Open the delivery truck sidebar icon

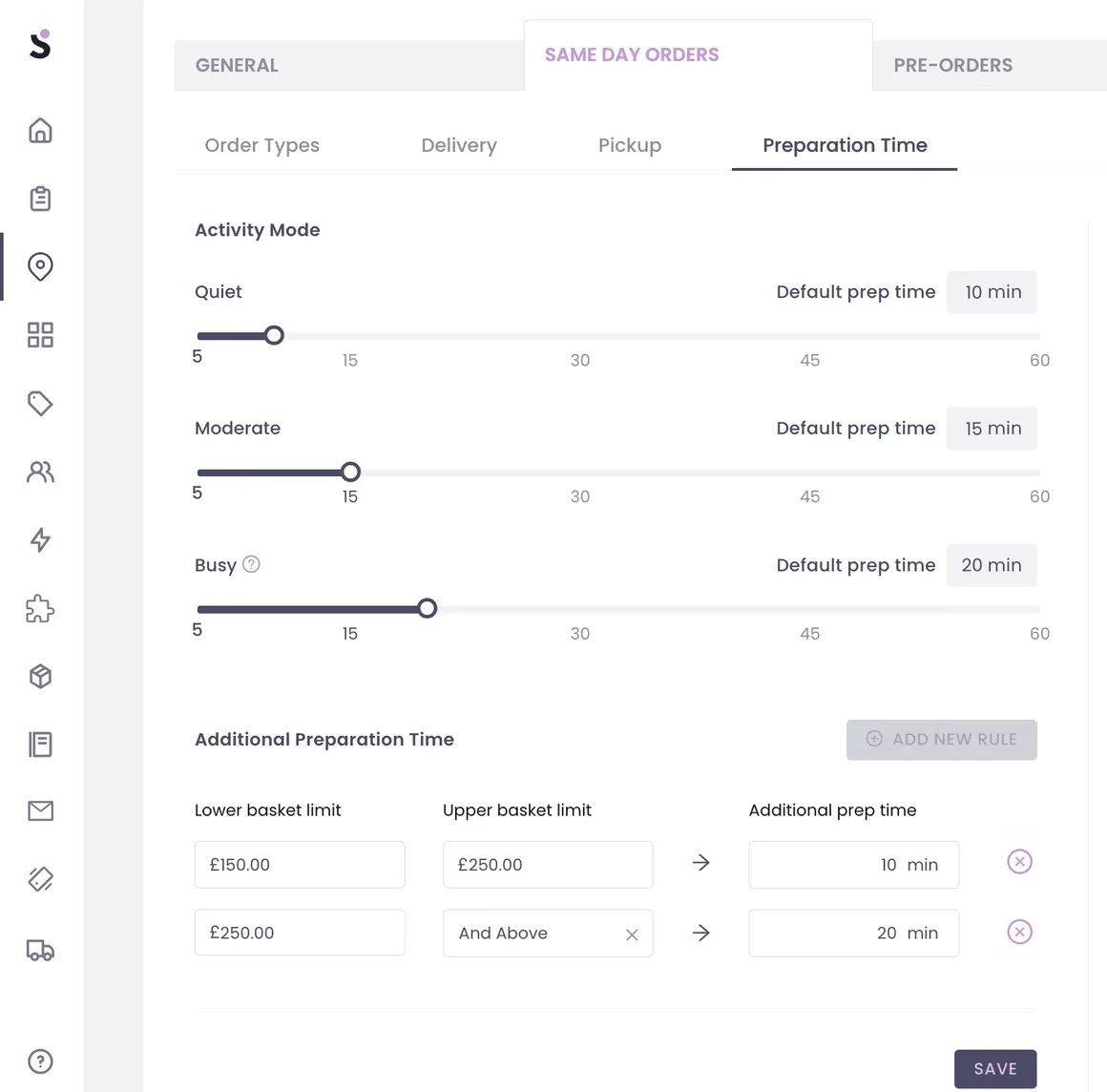pyautogui.click(x=40, y=950)
